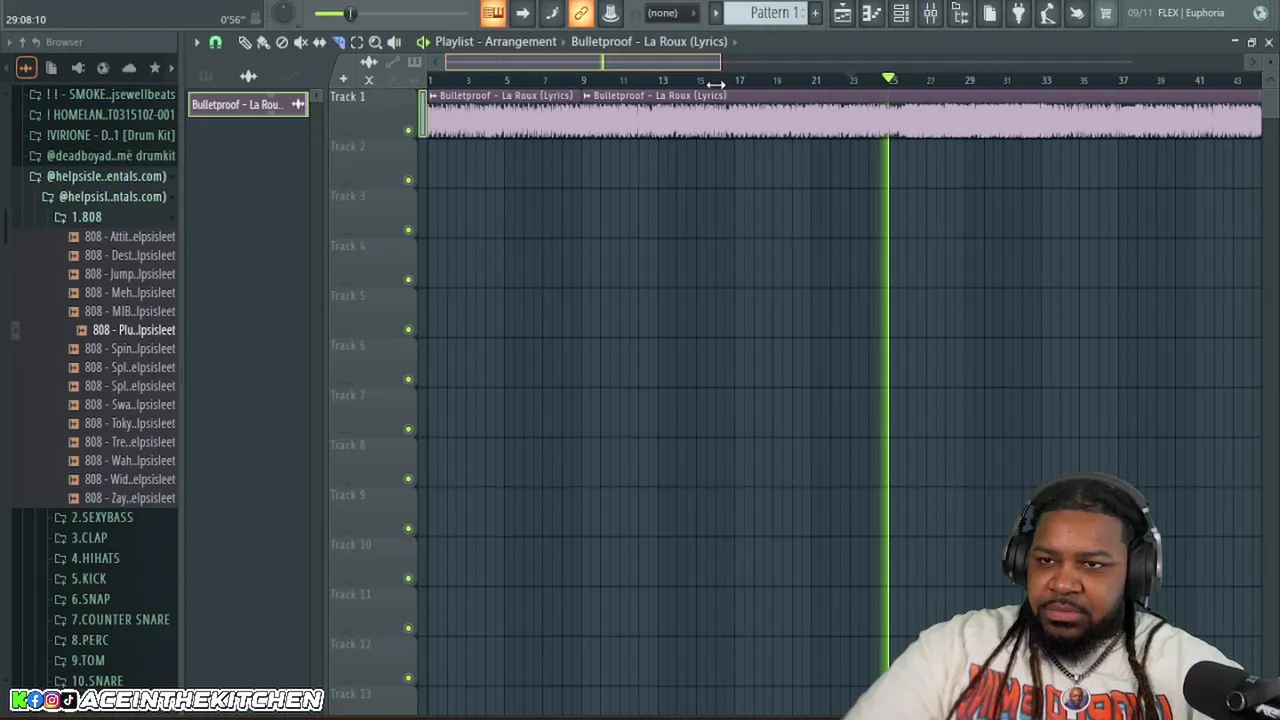The image size is (1280, 720).
Task: Select the Slip tool in playlist toolbar
Action: [319, 42]
